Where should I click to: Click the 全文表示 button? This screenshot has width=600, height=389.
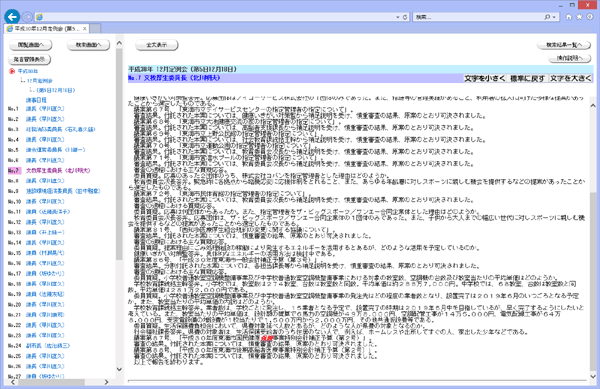157,45
